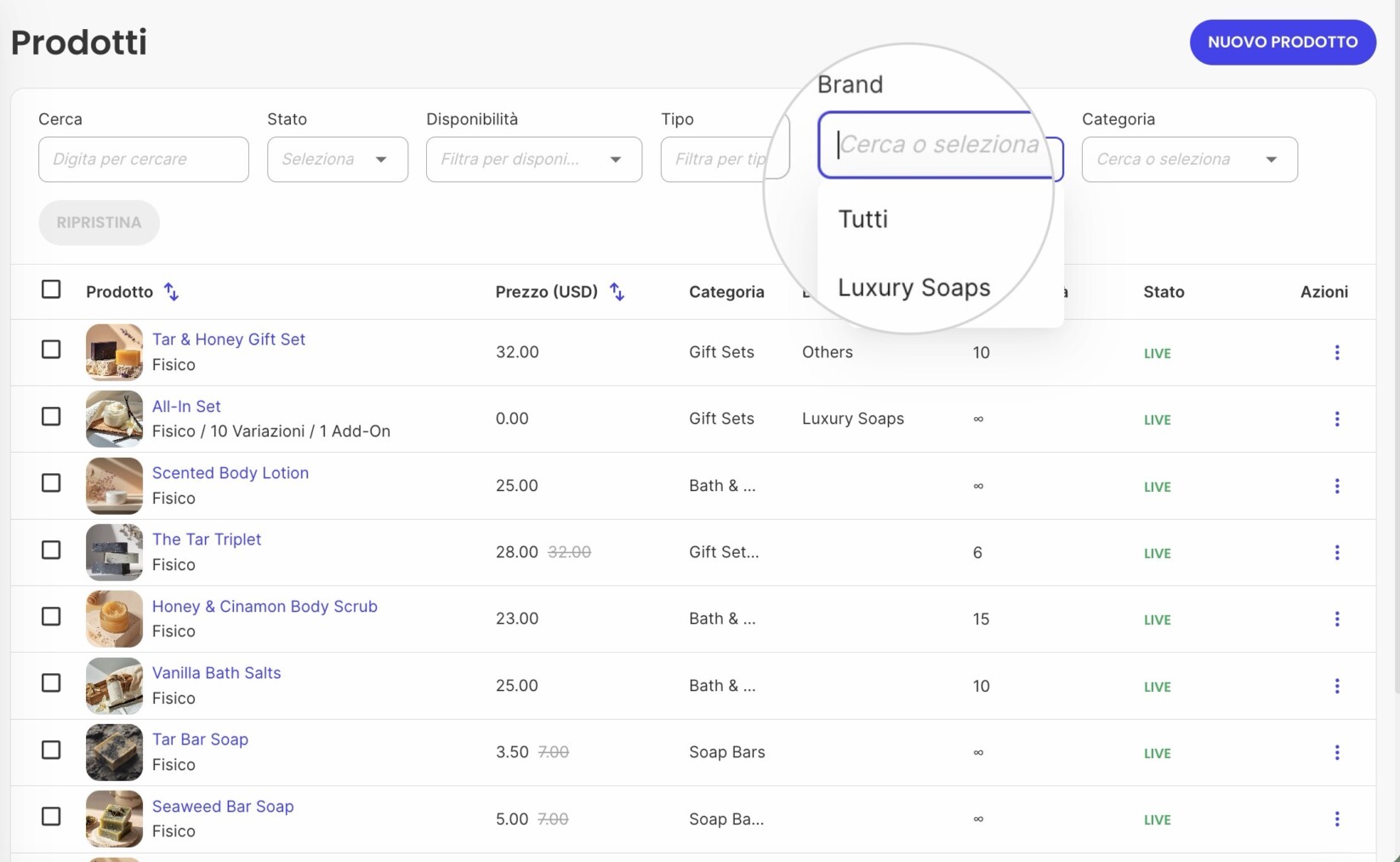The image size is (1400, 862).
Task: Open the Disponibilità filter dropdown
Action: point(534,159)
